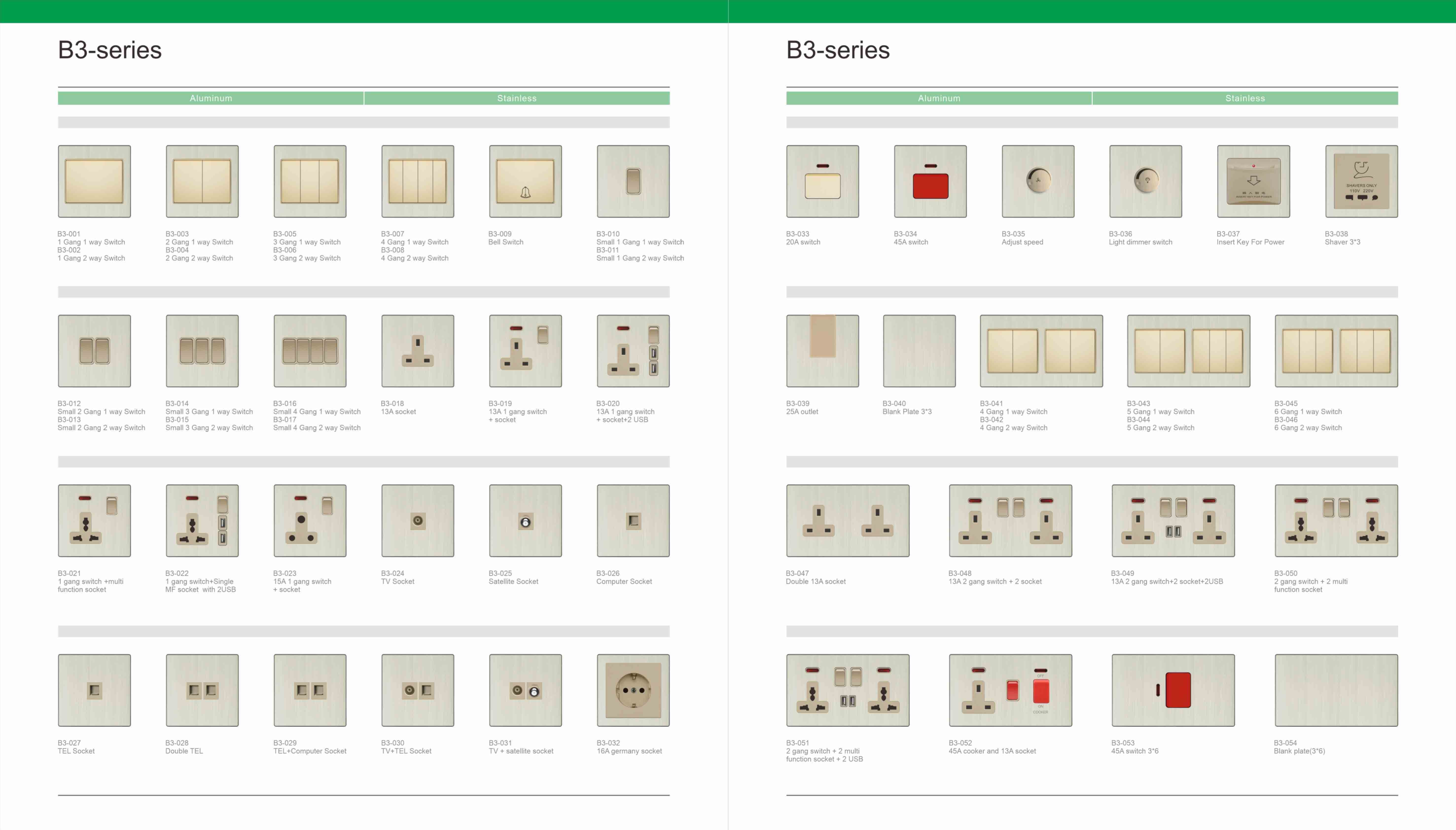This screenshot has height=830, width=1456.
Task: Select the B3-053 45A switch 3*6 image
Action: [1173, 690]
